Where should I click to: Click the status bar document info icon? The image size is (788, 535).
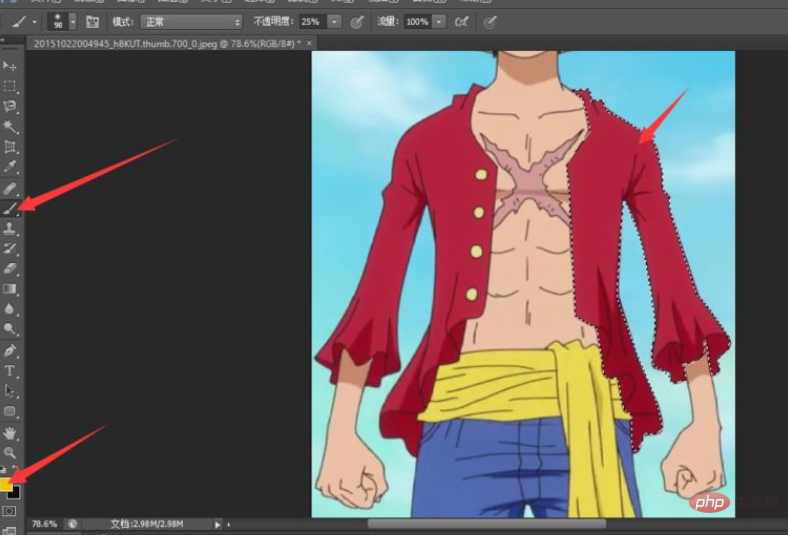73,524
